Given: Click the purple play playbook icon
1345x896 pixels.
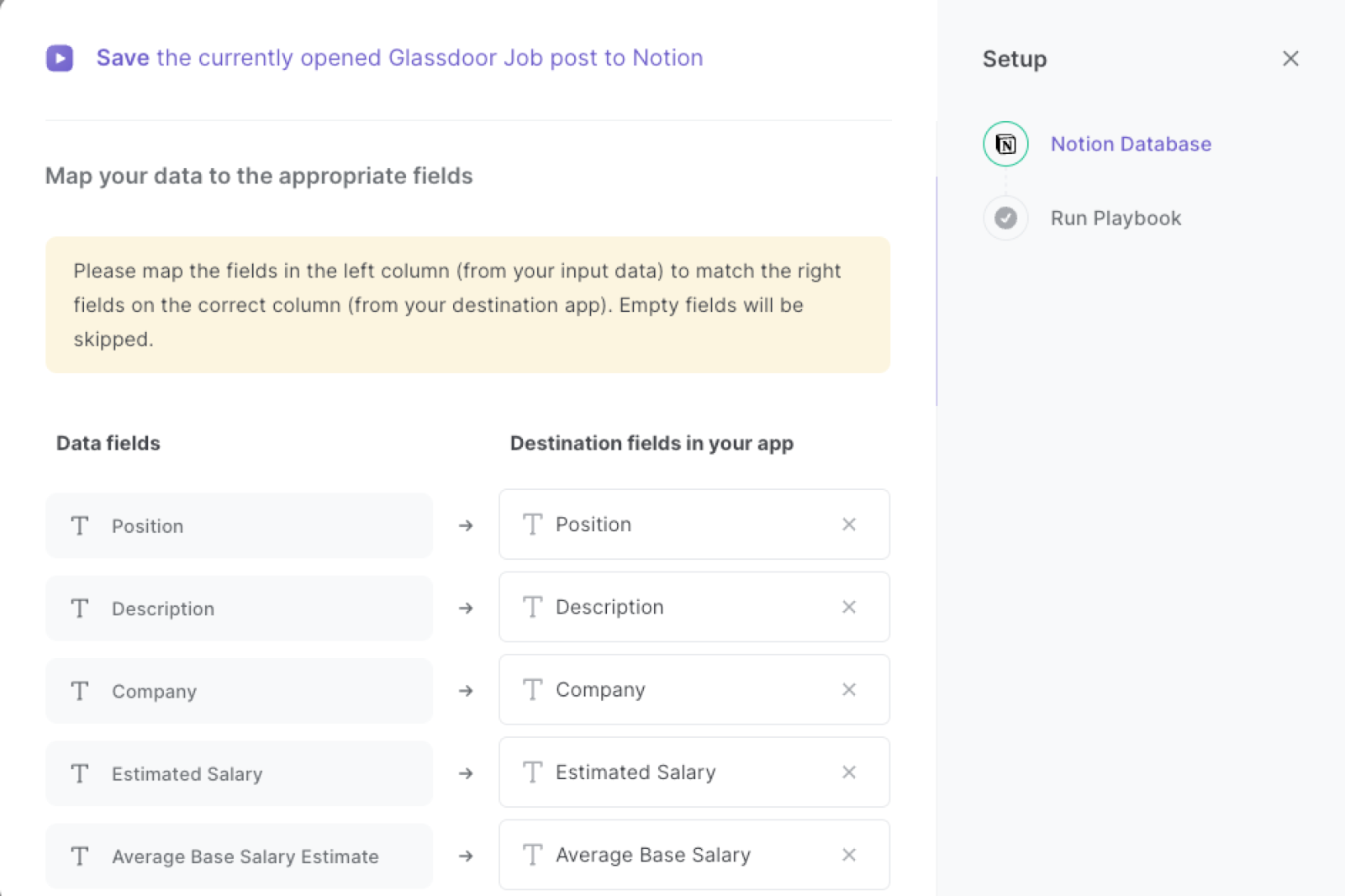Looking at the screenshot, I should pos(60,58).
